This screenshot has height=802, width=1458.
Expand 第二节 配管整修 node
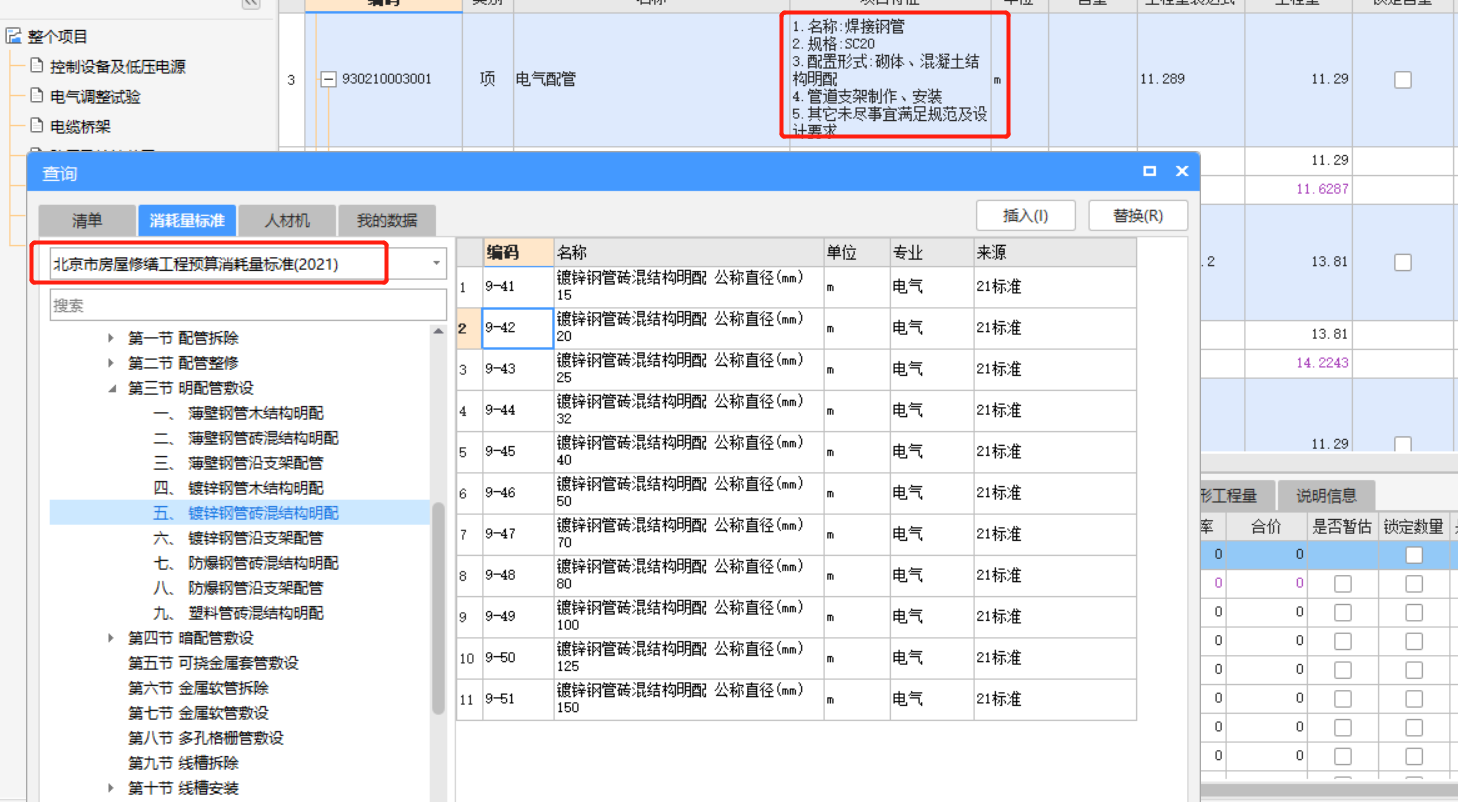[111, 363]
